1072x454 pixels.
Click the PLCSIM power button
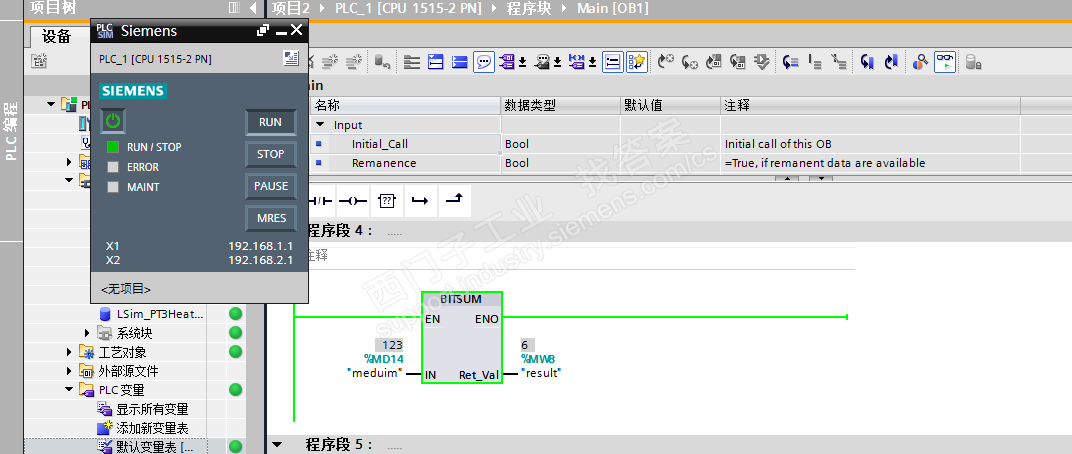click(113, 122)
